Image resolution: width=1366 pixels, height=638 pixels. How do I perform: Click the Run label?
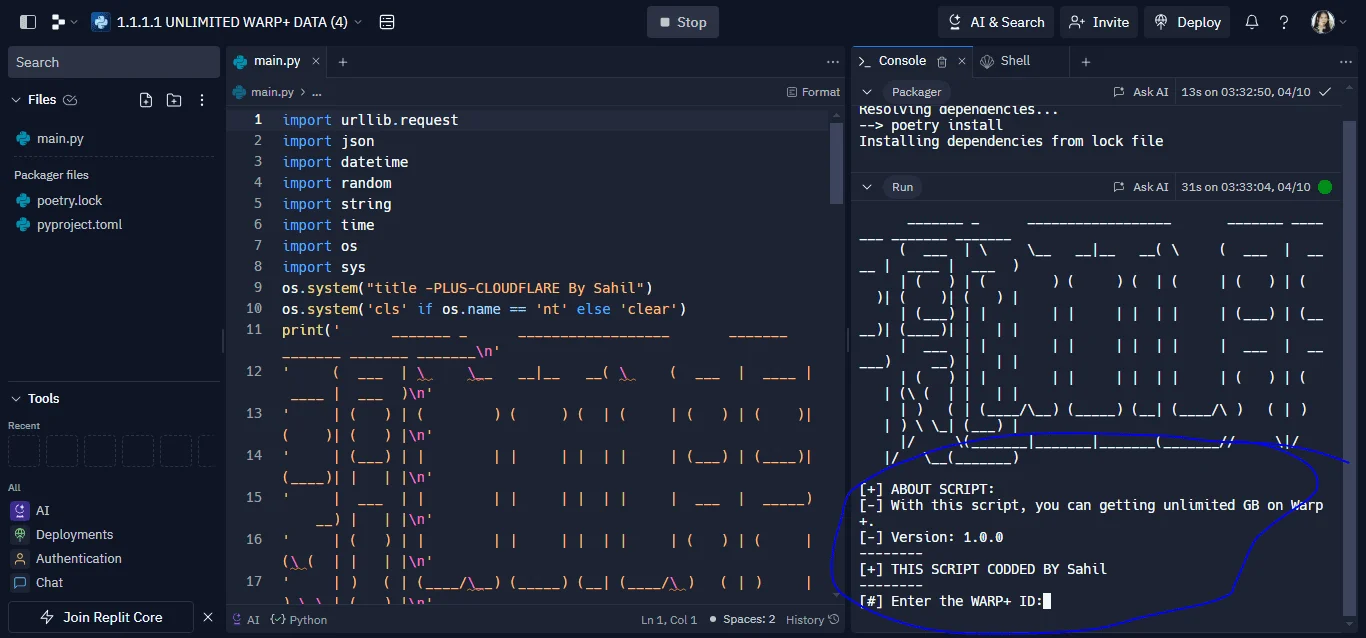click(x=902, y=187)
